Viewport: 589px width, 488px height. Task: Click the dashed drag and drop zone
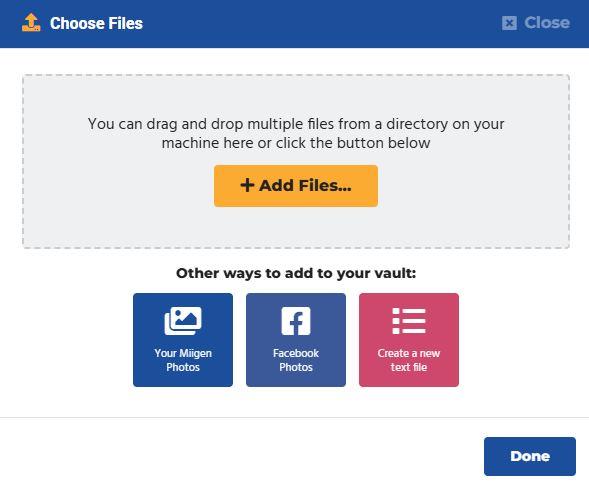[296, 162]
